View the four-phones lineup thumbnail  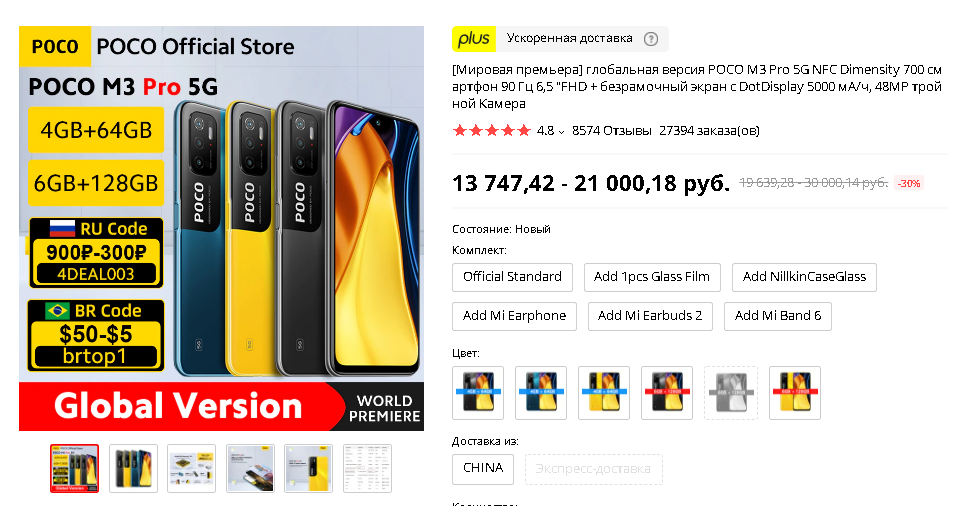tap(133, 469)
